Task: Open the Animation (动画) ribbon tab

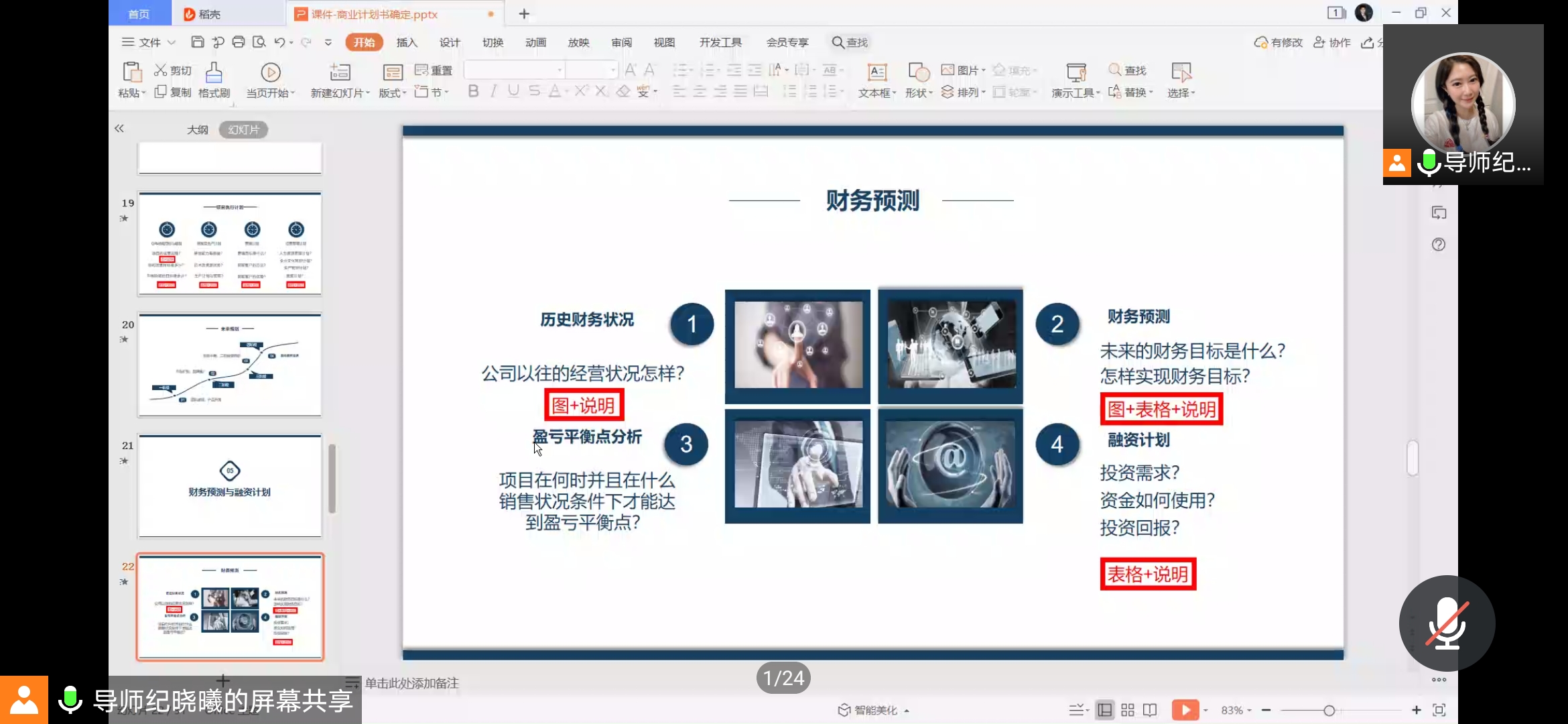Action: (535, 42)
